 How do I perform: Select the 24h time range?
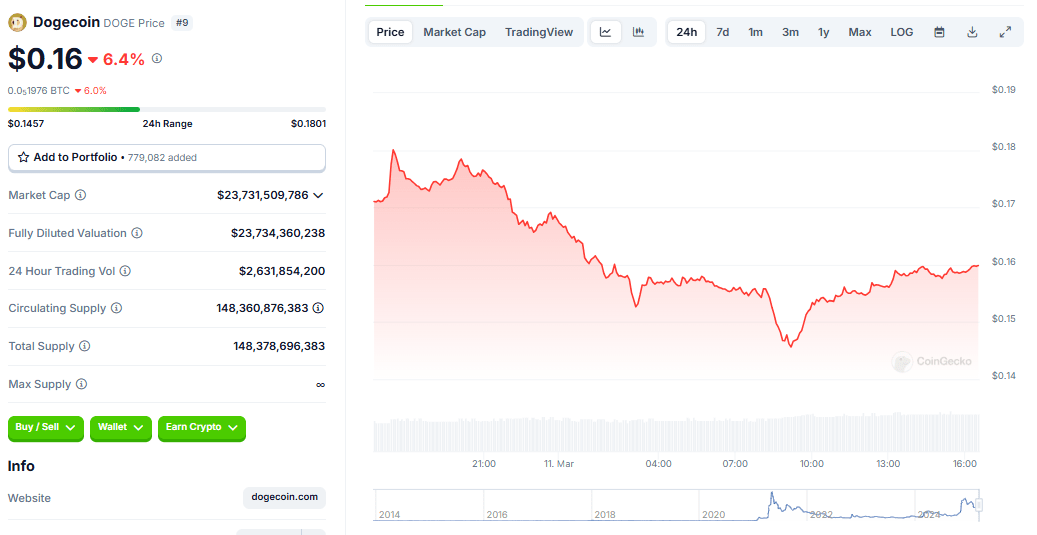click(x=686, y=32)
